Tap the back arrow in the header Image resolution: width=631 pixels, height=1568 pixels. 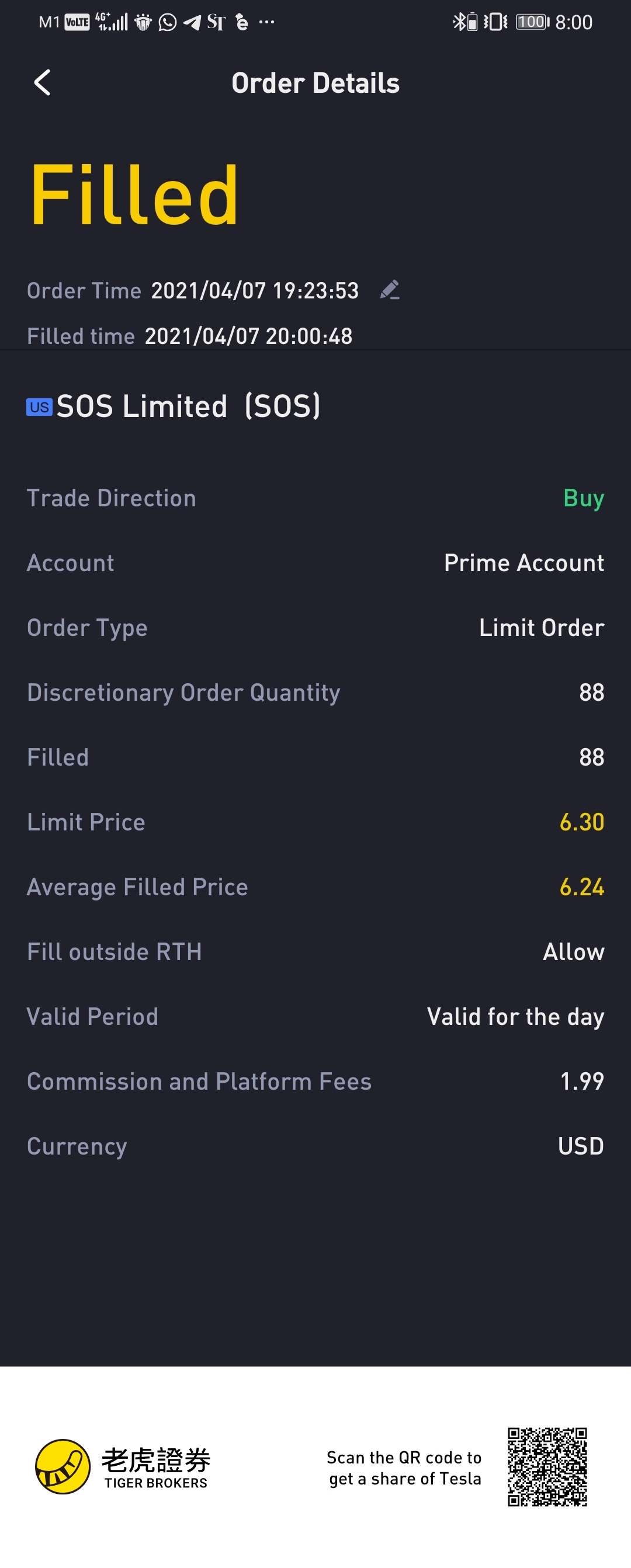[x=42, y=83]
